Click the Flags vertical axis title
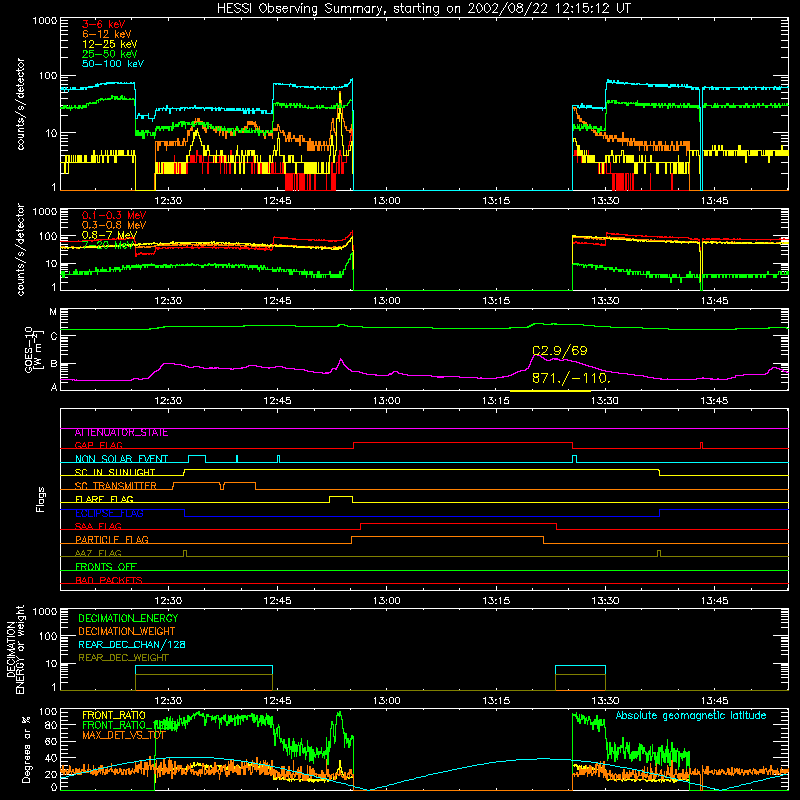This screenshot has width=800, height=800. (x=41, y=499)
